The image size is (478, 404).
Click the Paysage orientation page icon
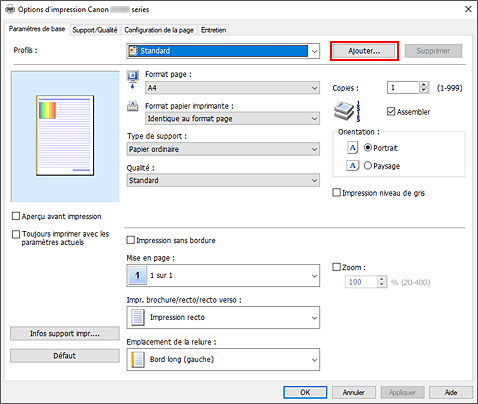click(353, 166)
